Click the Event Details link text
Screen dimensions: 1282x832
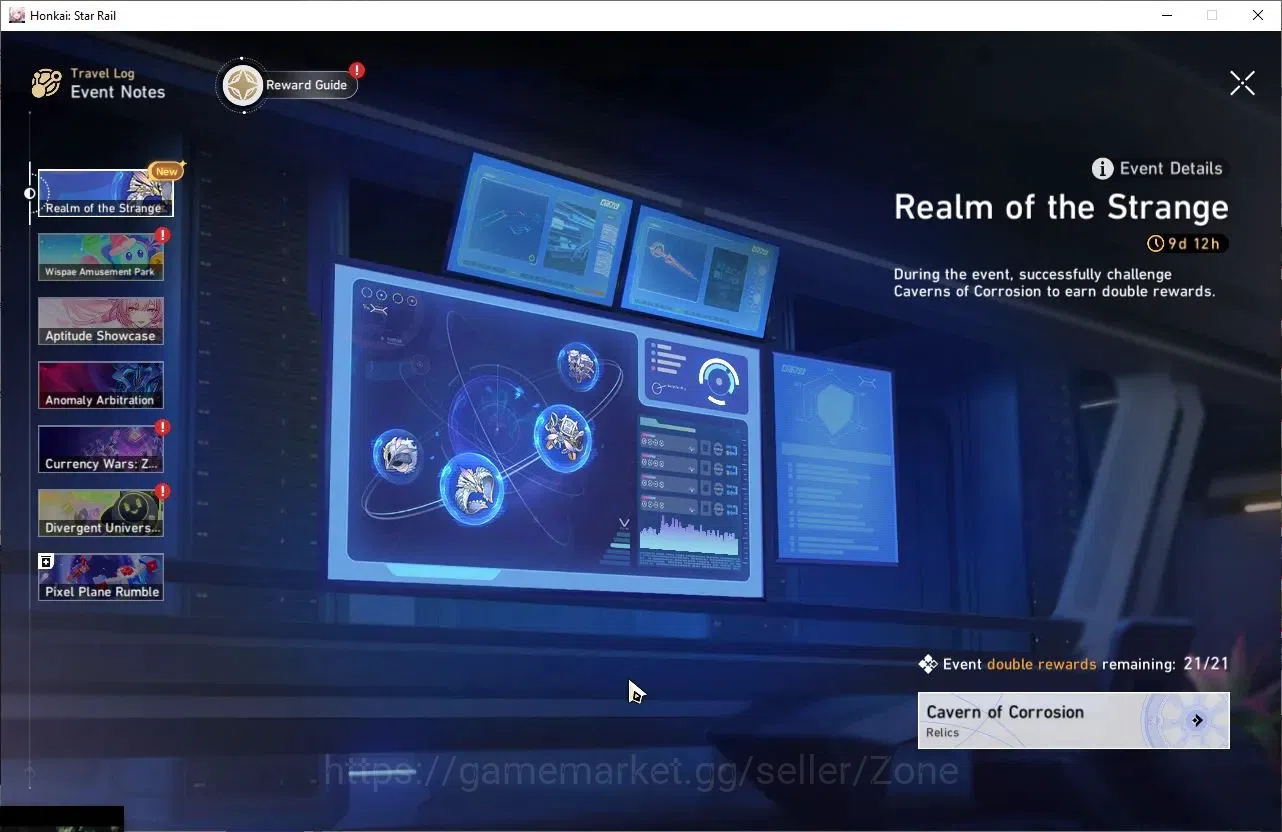pos(1171,168)
